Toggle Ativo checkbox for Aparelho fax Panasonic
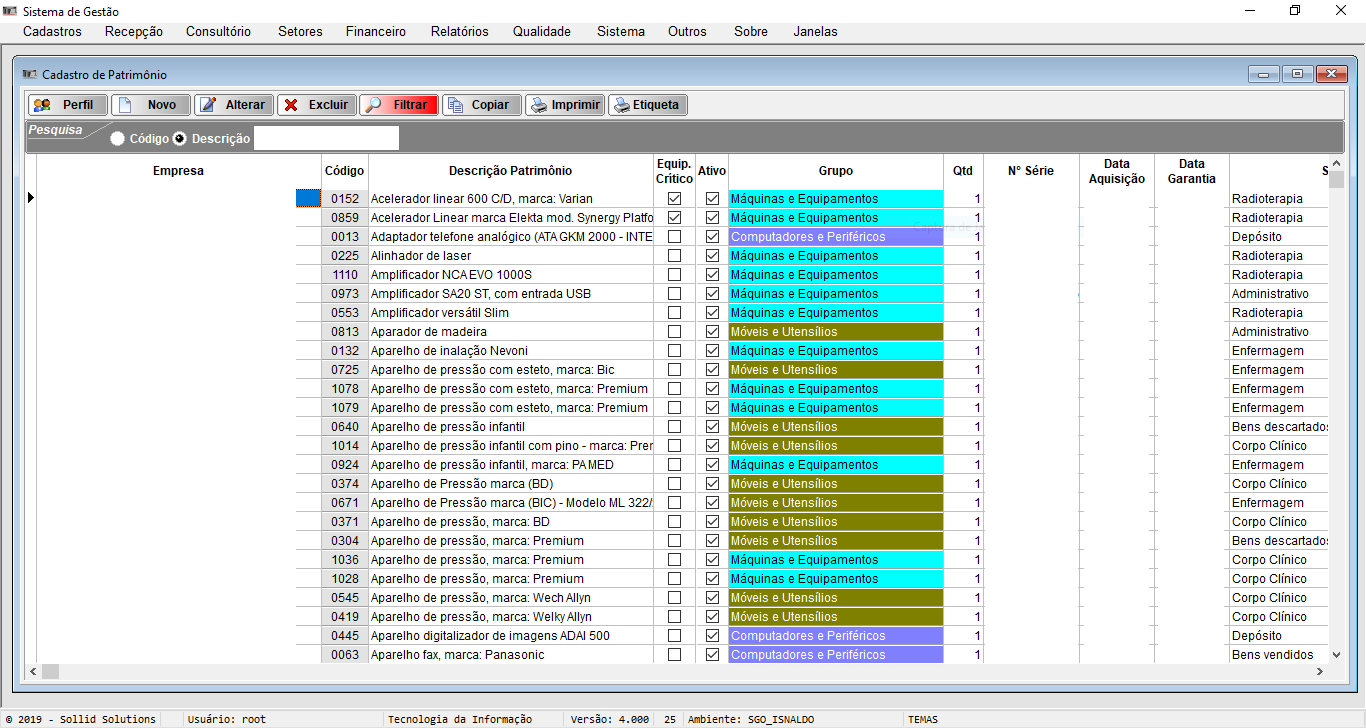The height and width of the screenshot is (728, 1366). 712,655
